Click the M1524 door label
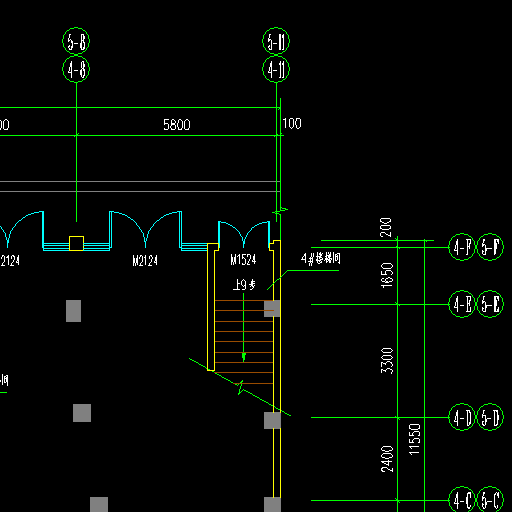This screenshot has height=512, width=512. point(243,260)
